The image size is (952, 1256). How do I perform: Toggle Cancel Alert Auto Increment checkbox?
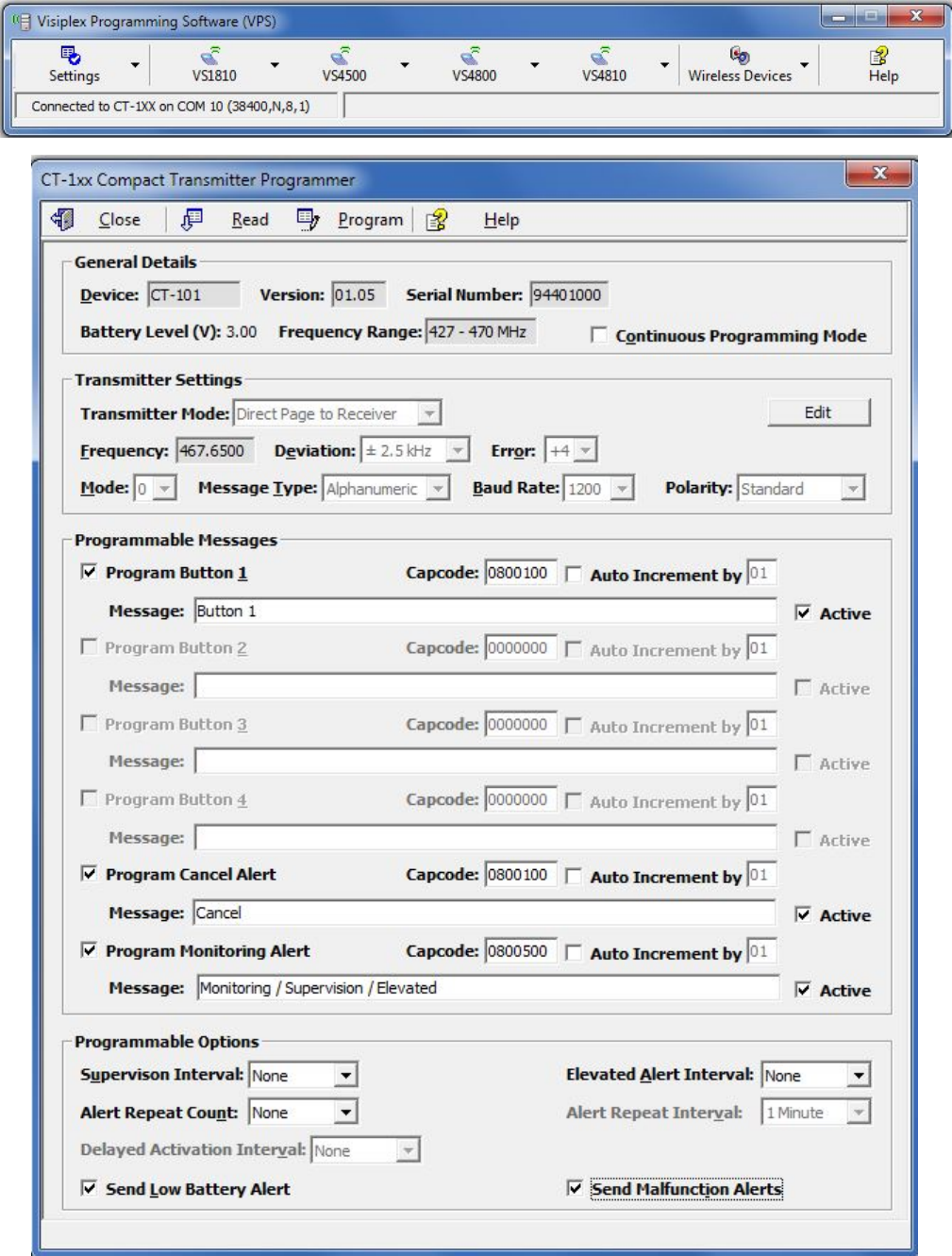pos(573,876)
